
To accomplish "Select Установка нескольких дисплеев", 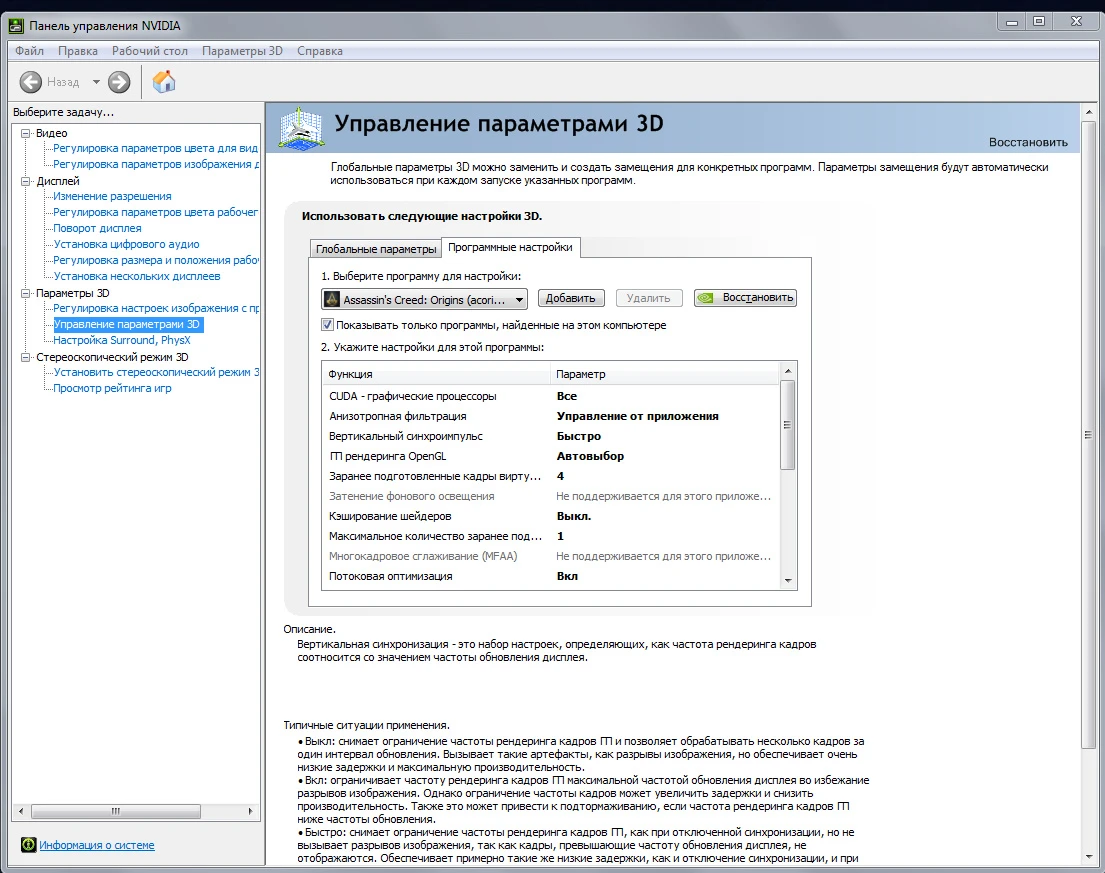I will [137, 276].
